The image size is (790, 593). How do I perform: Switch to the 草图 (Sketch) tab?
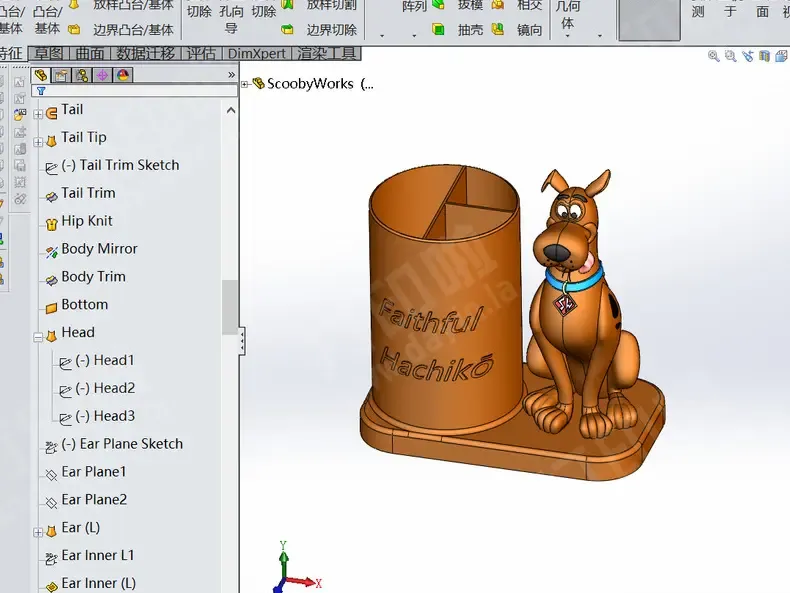(49, 53)
